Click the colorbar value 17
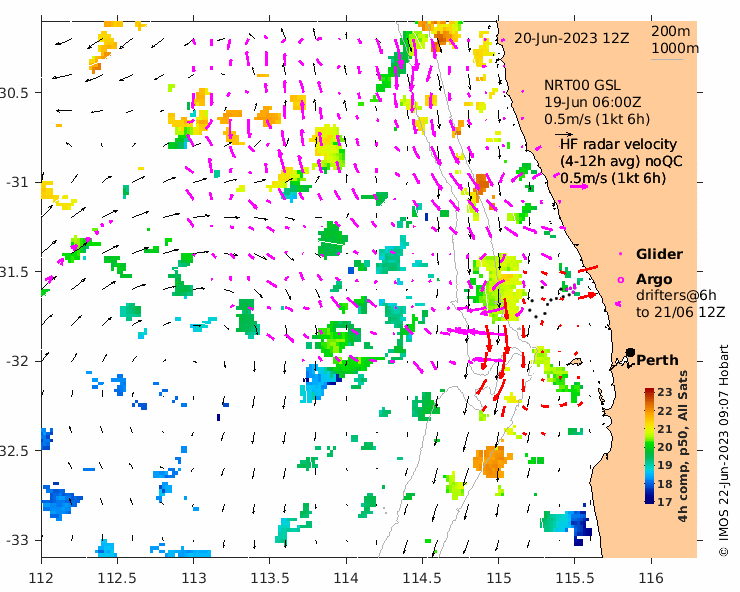Screen dimensions: 740x592 click(664, 502)
